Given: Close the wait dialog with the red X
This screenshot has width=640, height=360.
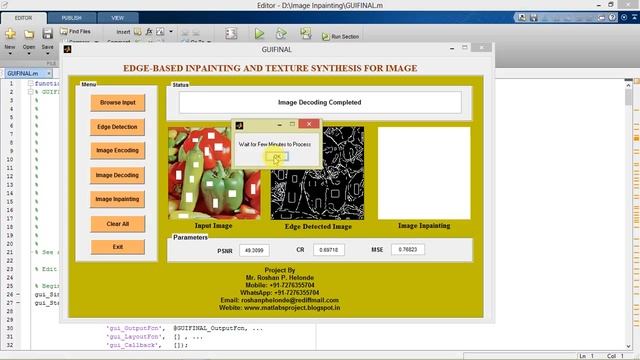Looking at the screenshot, I should tap(309, 124).
